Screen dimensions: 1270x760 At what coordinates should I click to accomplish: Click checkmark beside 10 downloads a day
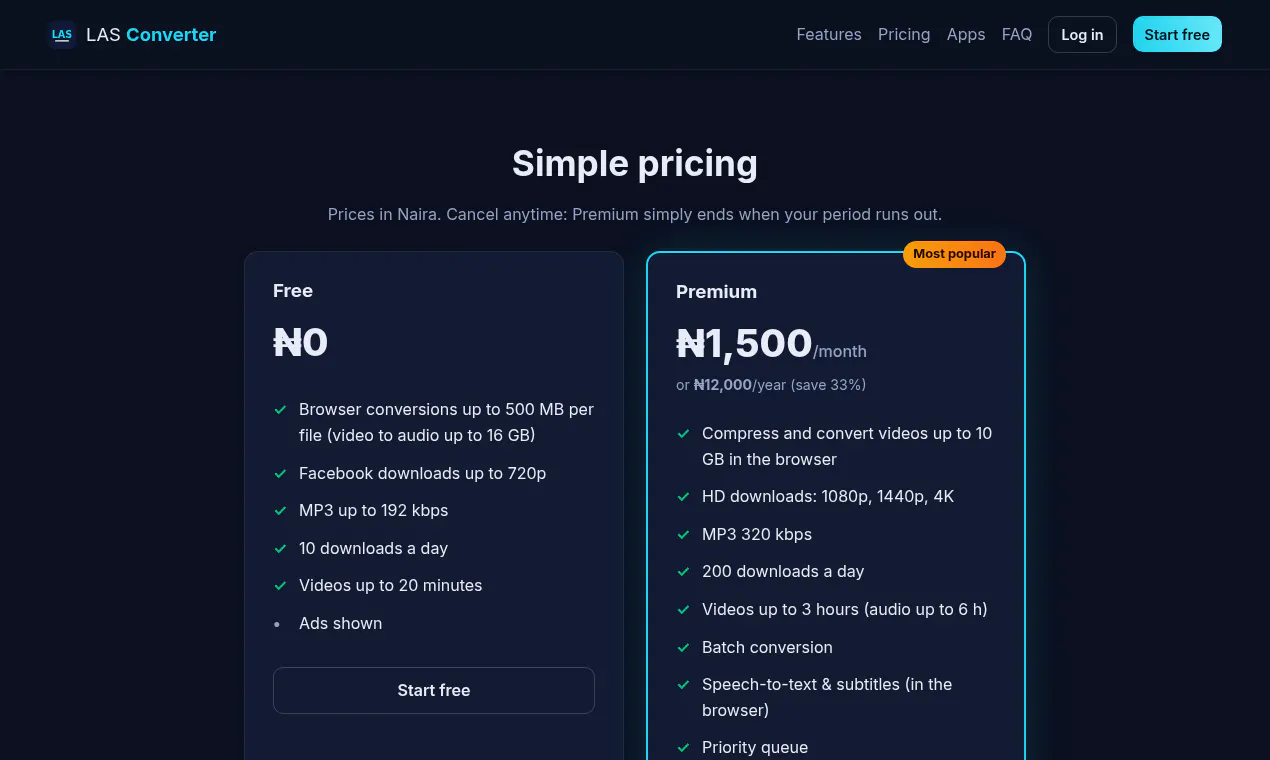pos(281,549)
